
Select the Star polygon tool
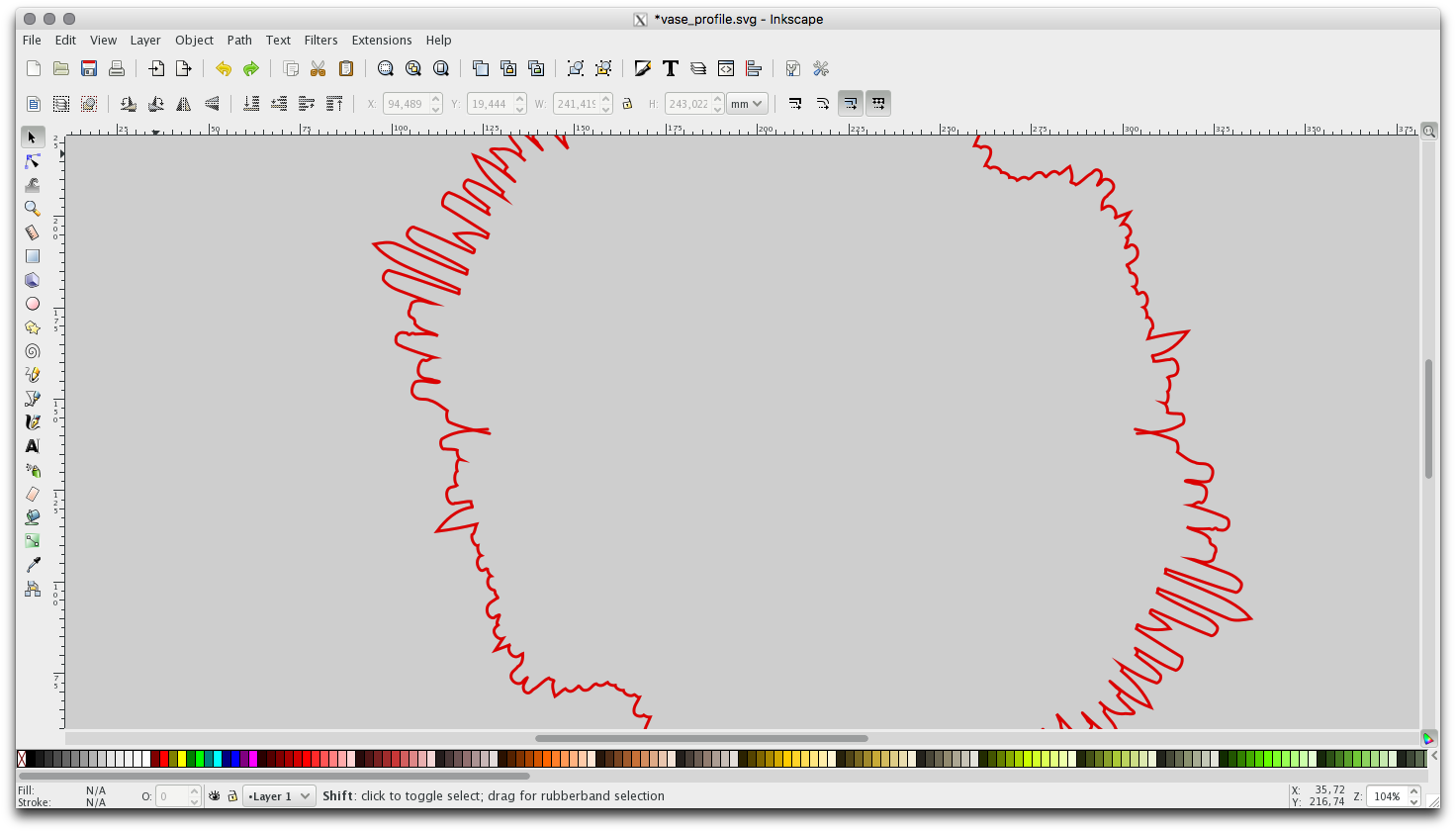(33, 327)
